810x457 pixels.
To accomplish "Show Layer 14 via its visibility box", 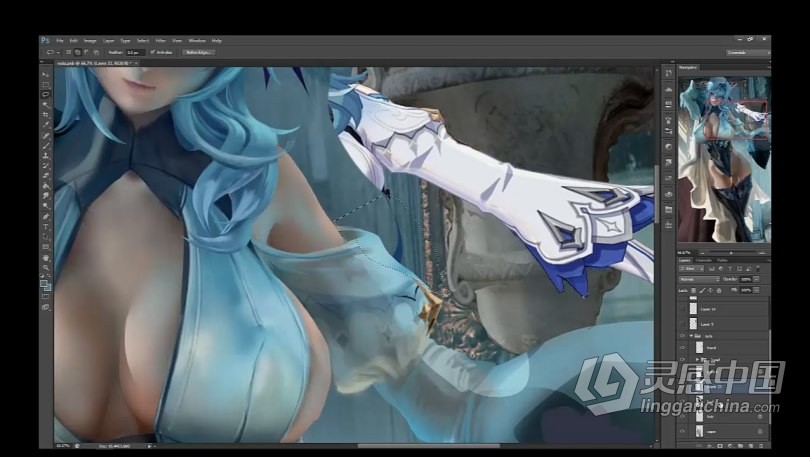I will [x=682, y=309].
